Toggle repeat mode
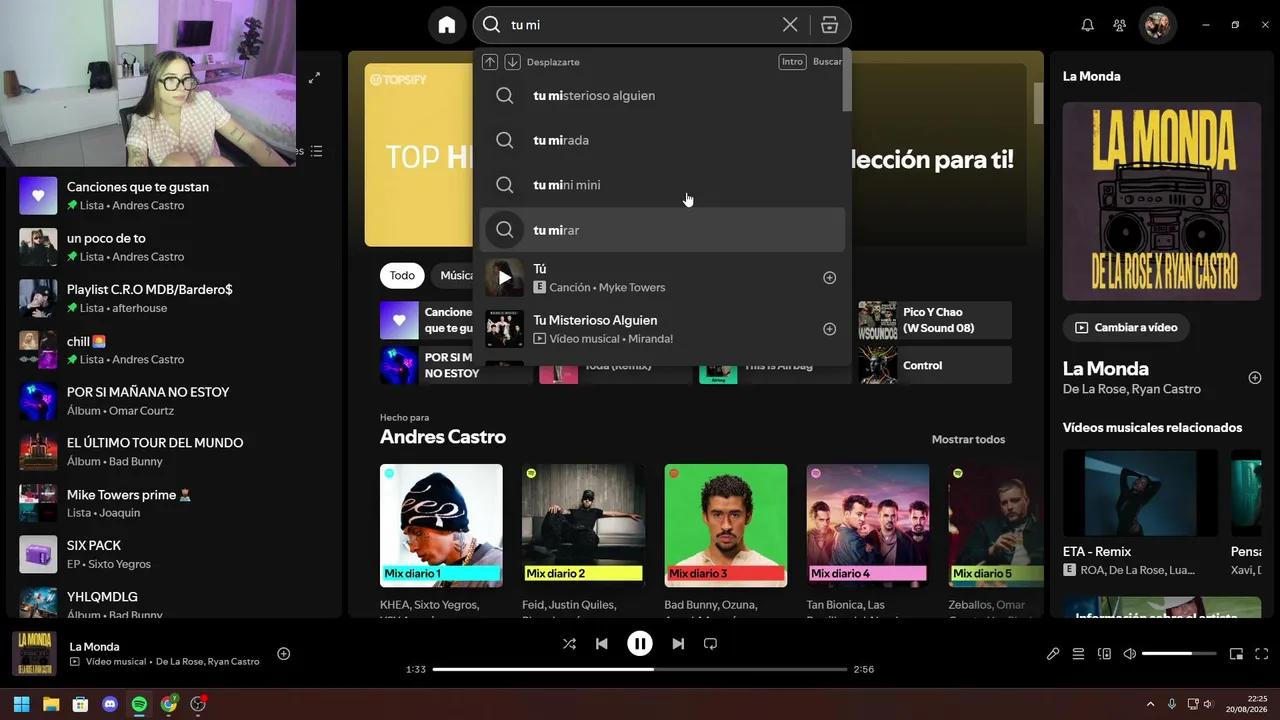1280x720 pixels. coord(711,644)
